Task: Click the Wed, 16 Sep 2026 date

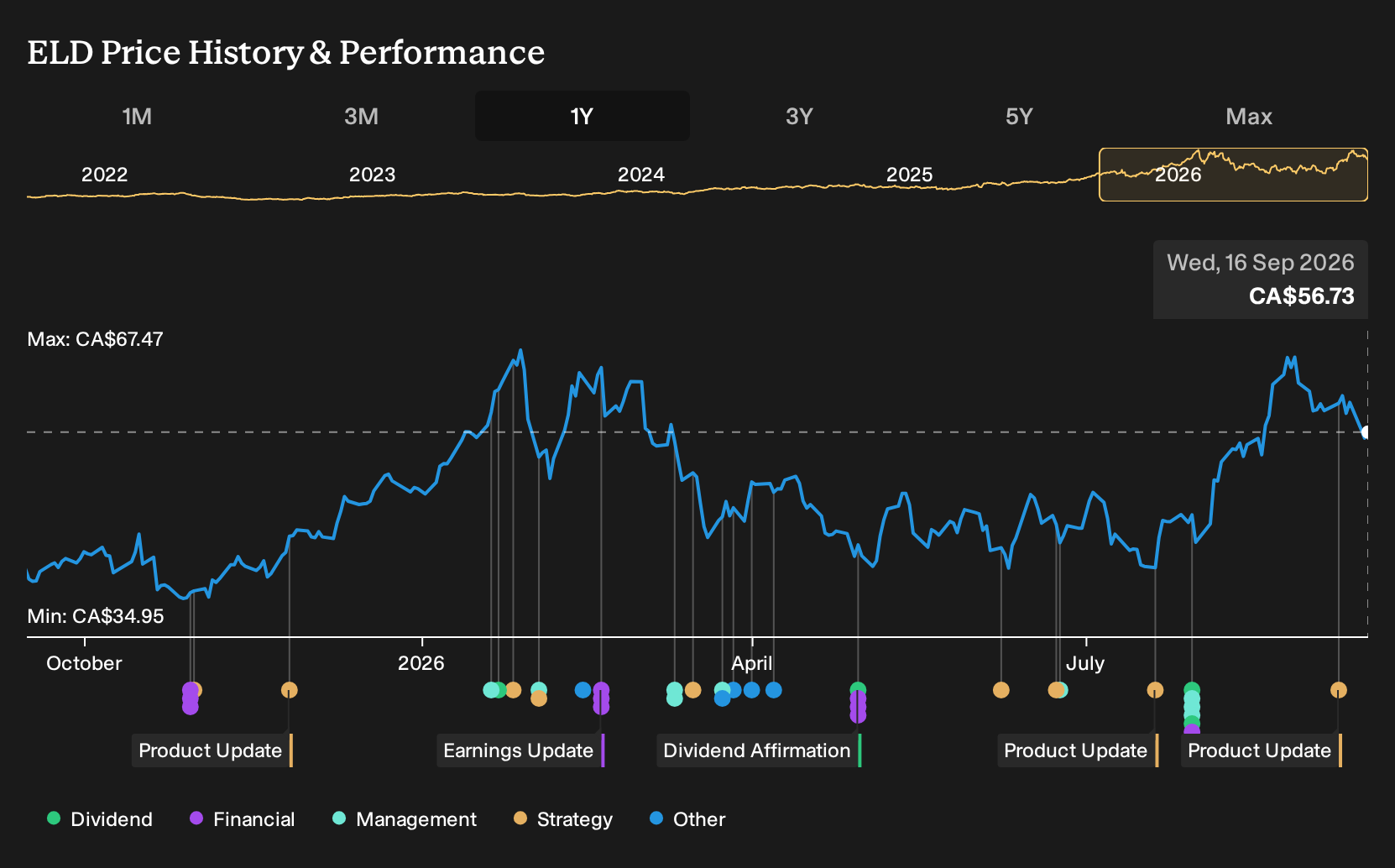Action: (x=1260, y=263)
